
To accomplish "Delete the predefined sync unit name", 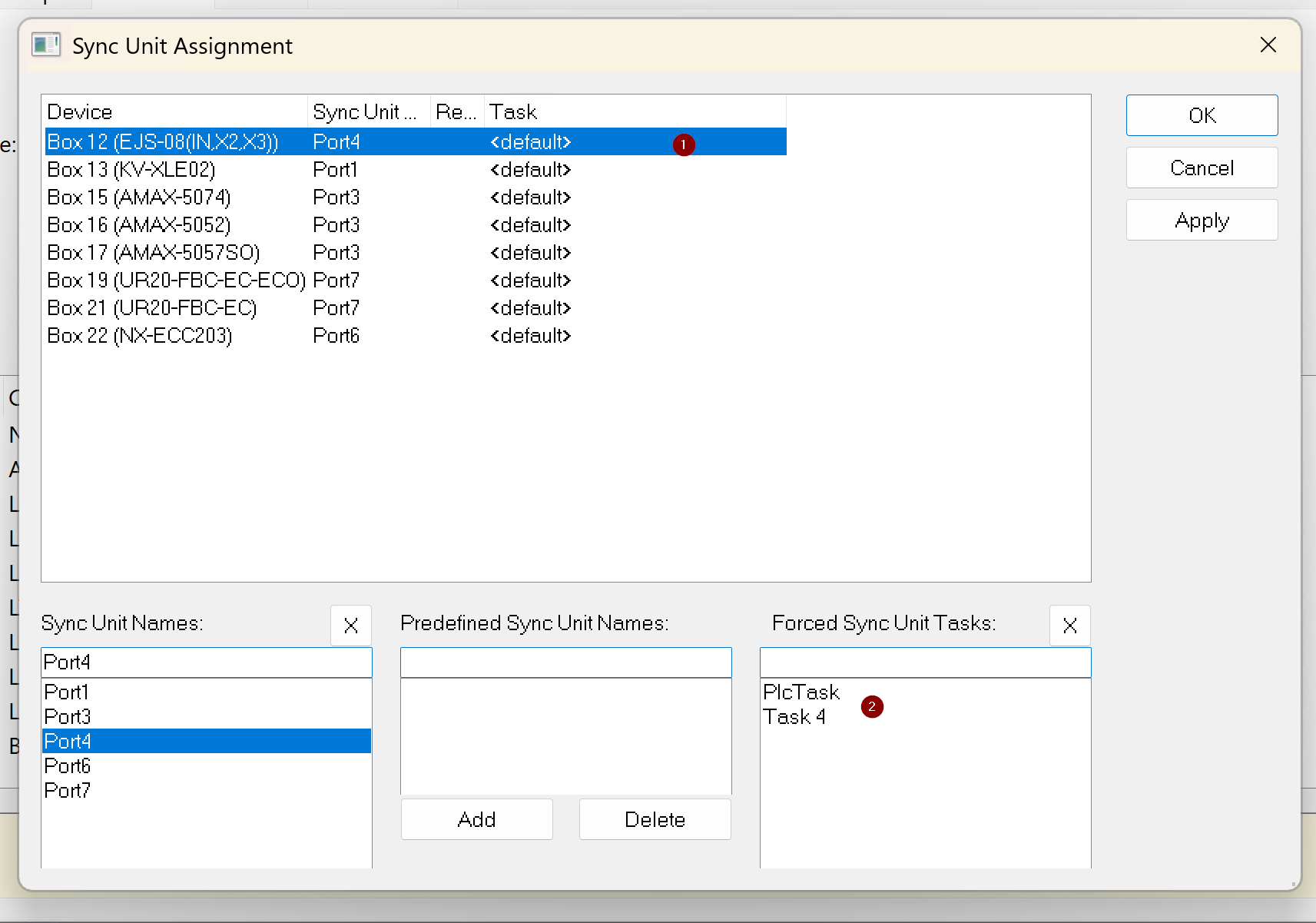I will tap(655, 819).
